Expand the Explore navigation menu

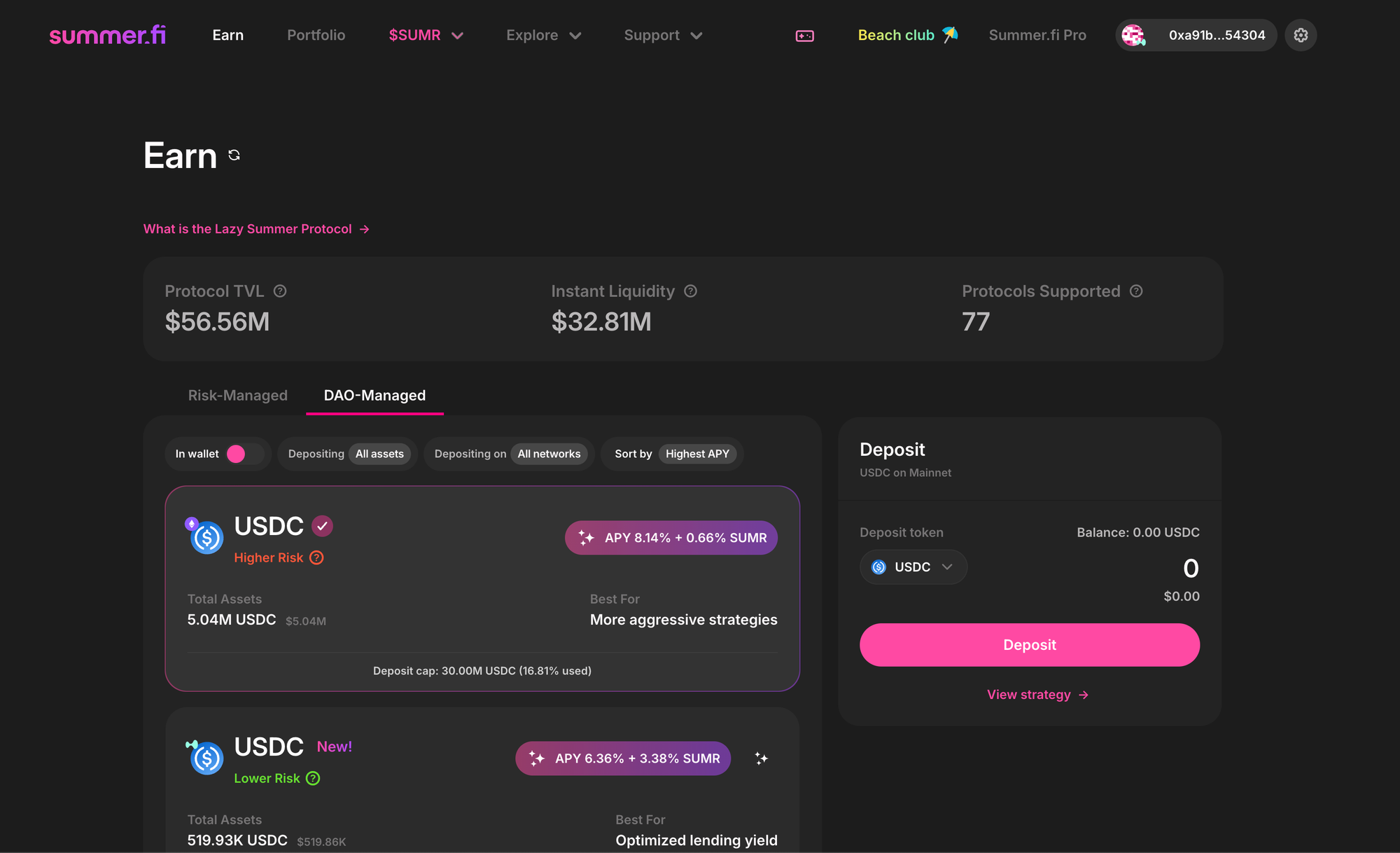coord(543,35)
